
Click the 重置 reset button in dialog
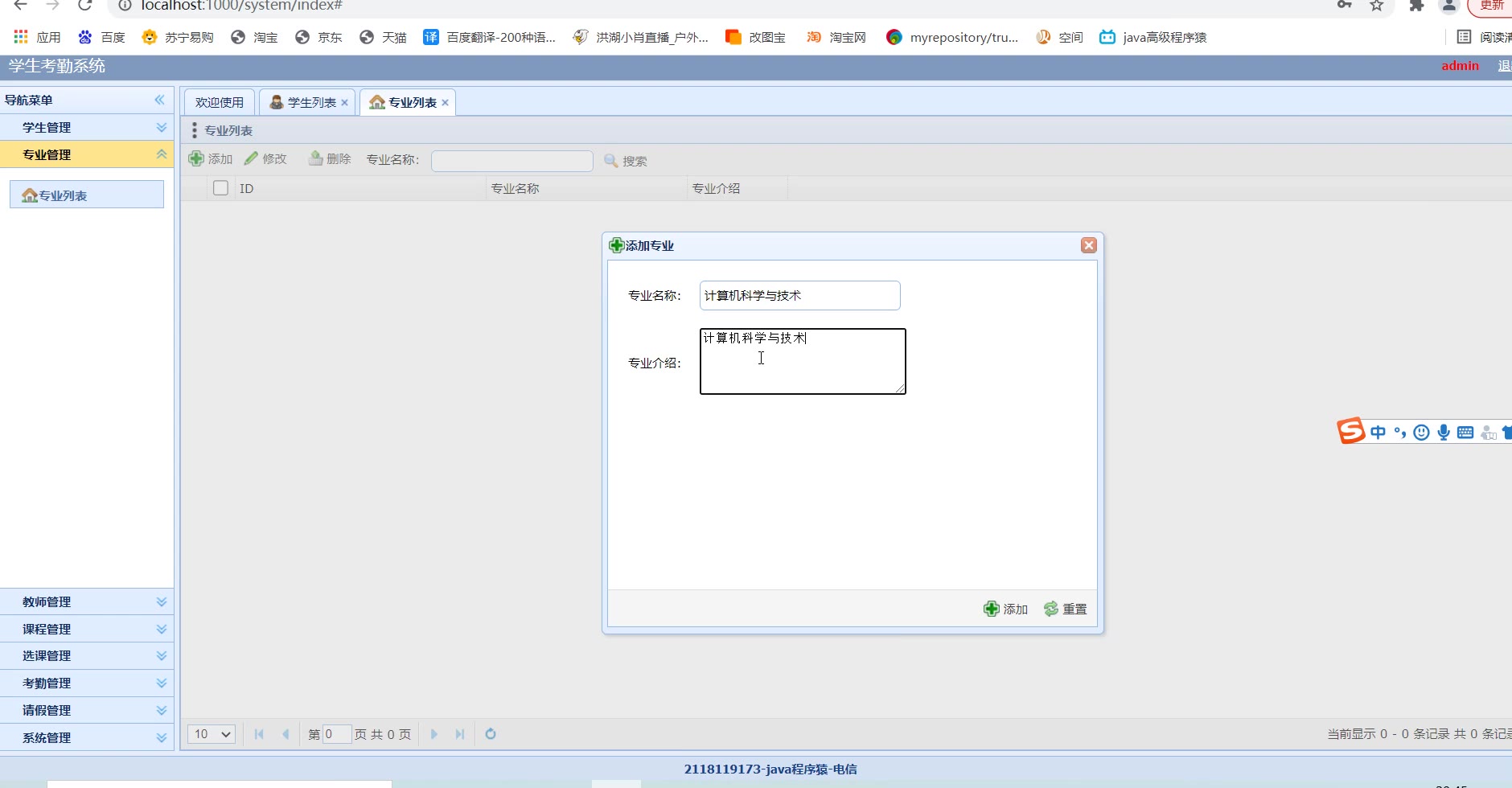click(x=1065, y=609)
